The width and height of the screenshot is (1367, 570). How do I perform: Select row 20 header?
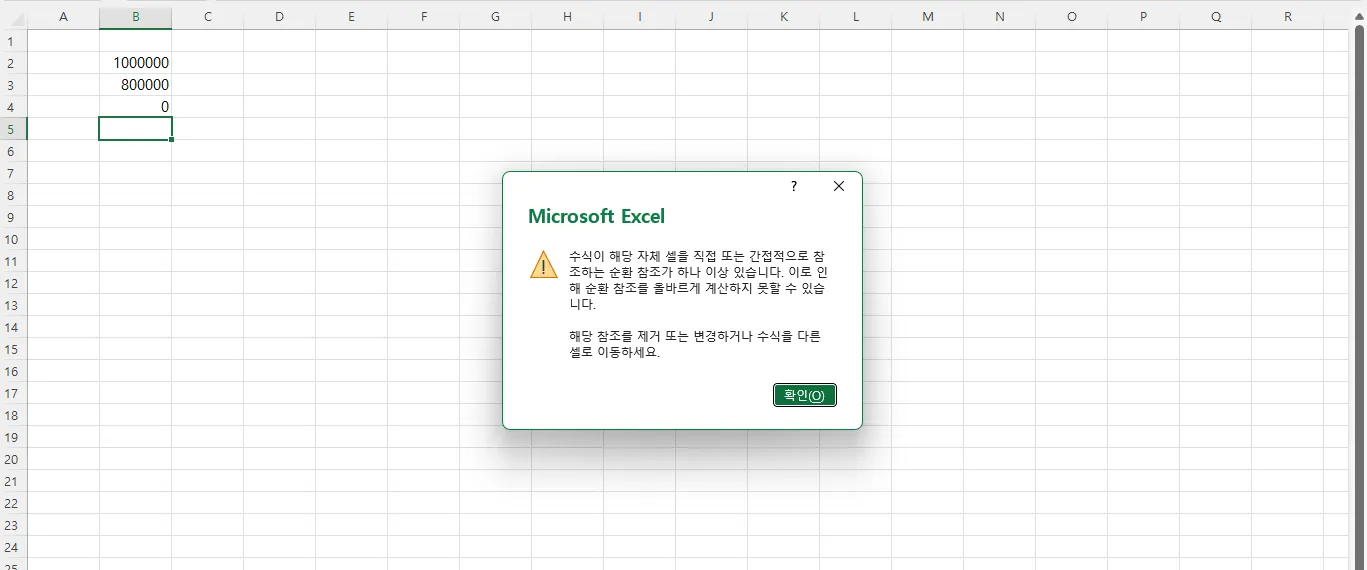click(13, 459)
